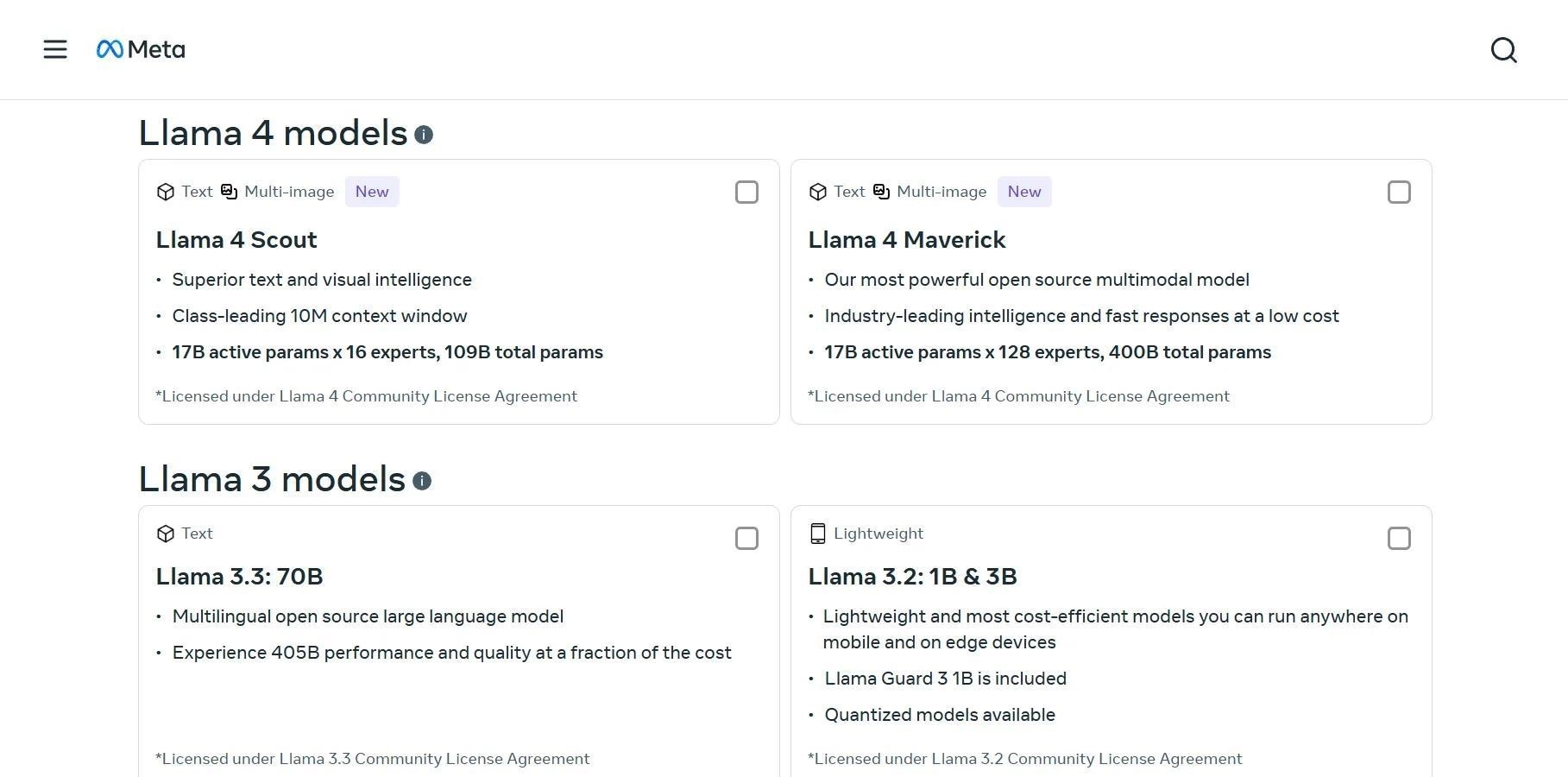Screen dimensions: 1568x777
Task: Click the Text cube icon on Llama 4 Maverick
Action: (817, 192)
